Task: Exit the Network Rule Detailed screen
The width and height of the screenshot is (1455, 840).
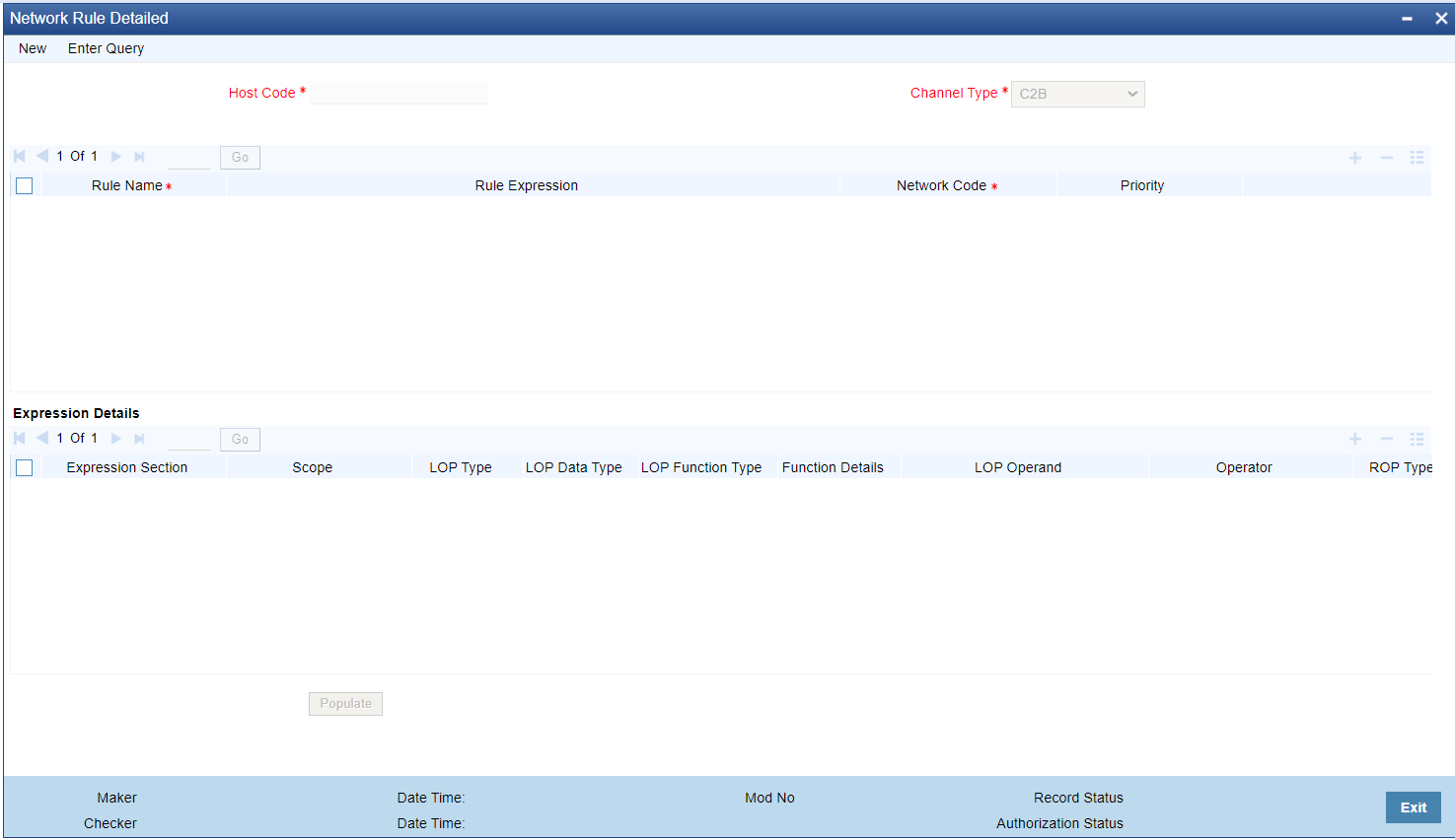Action: [1414, 807]
